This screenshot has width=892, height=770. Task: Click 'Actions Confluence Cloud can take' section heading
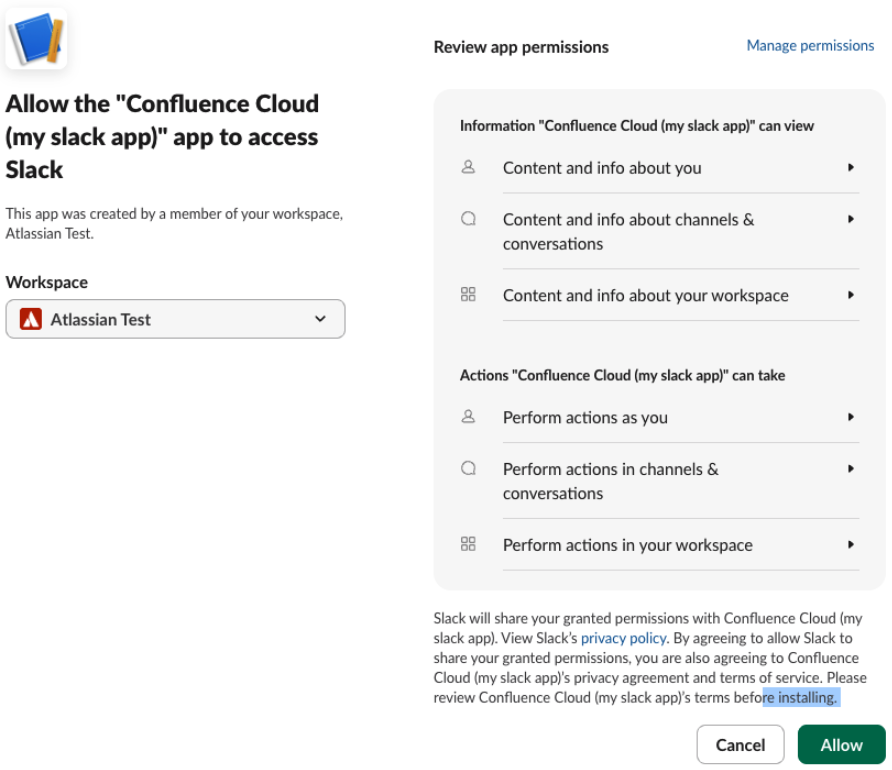click(622, 375)
